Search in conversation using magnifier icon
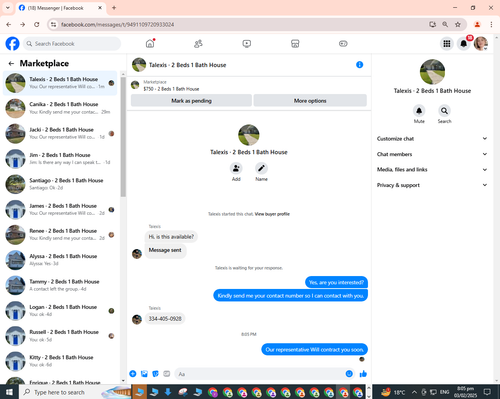The height and width of the screenshot is (399, 500). coord(444,111)
